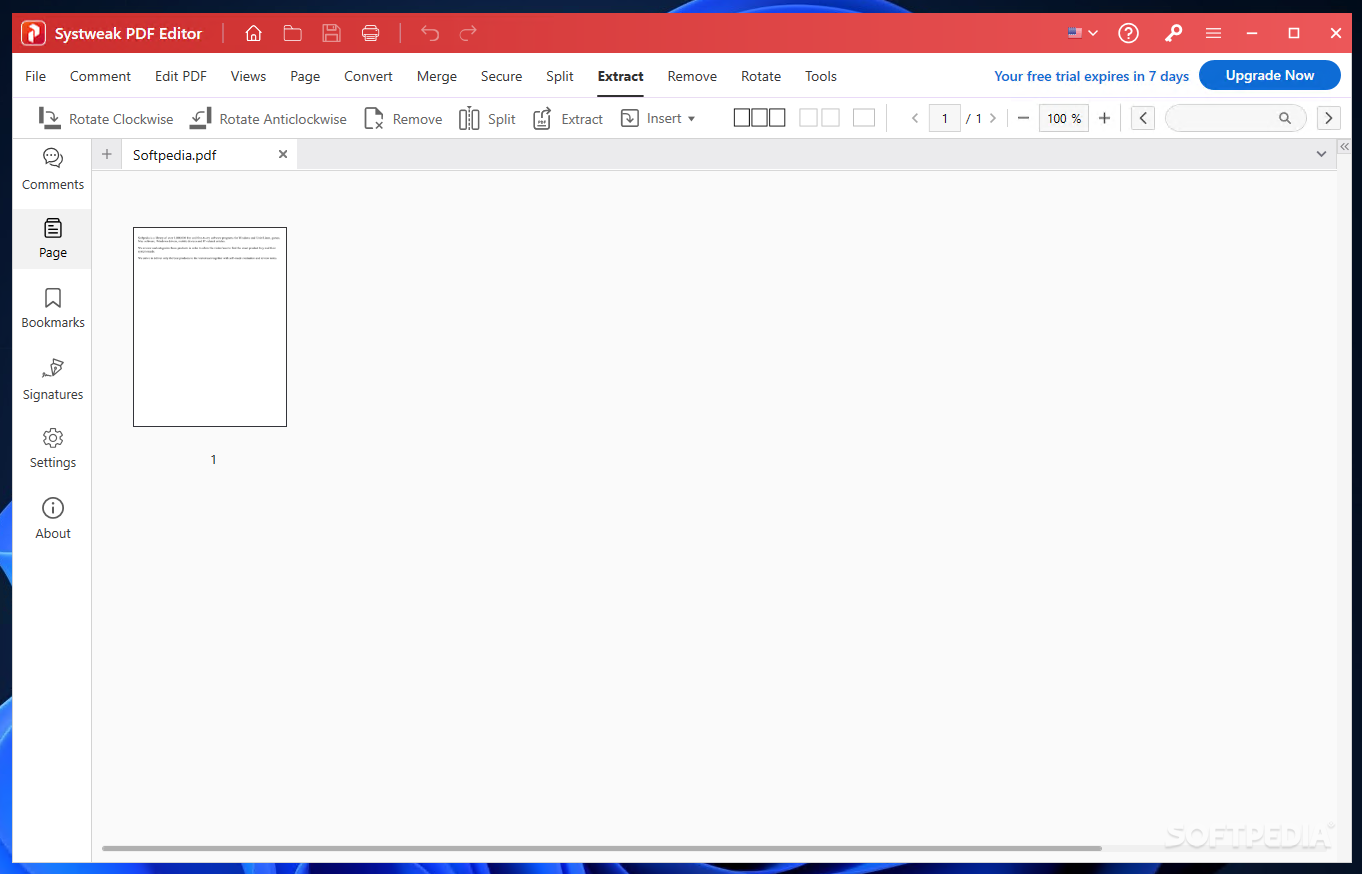The image size is (1362, 874).
Task: Click the Remove page tool
Action: [x=403, y=119]
